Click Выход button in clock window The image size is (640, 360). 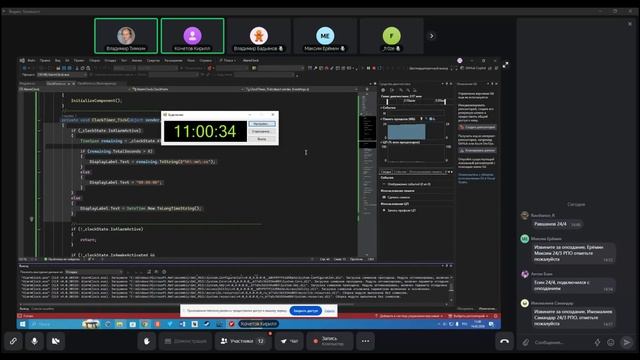tap(262, 139)
